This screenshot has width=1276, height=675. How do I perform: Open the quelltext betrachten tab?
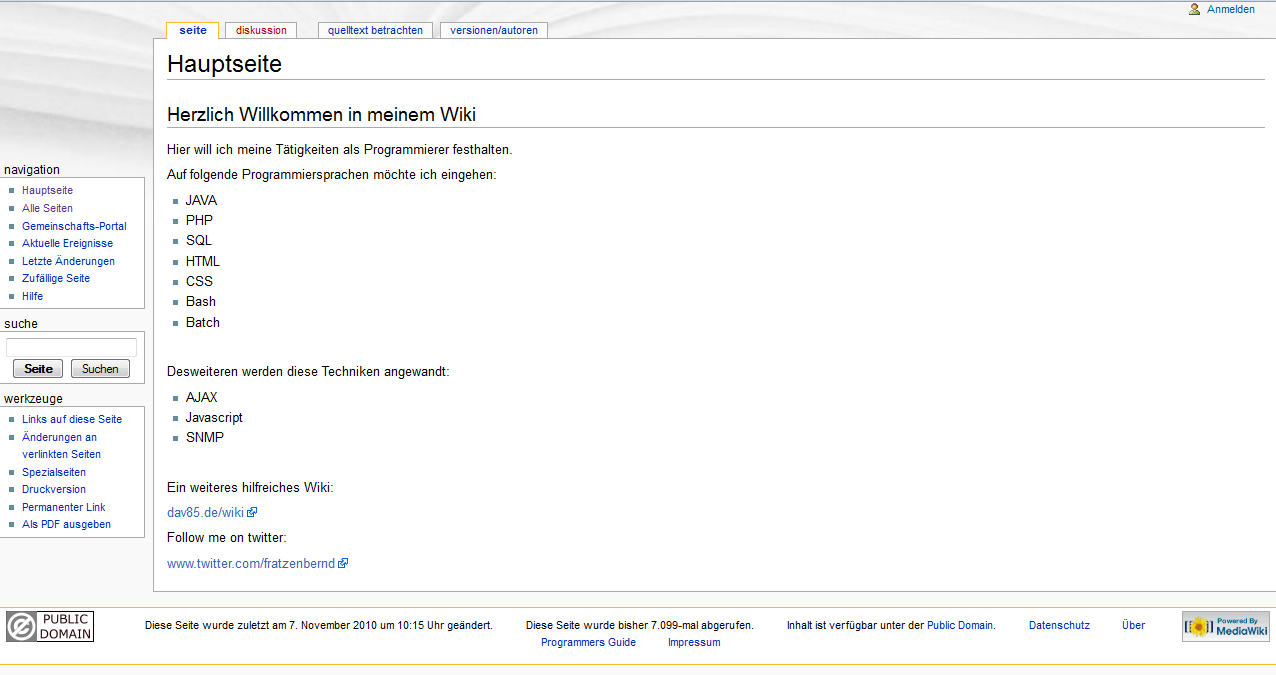click(375, 30)
